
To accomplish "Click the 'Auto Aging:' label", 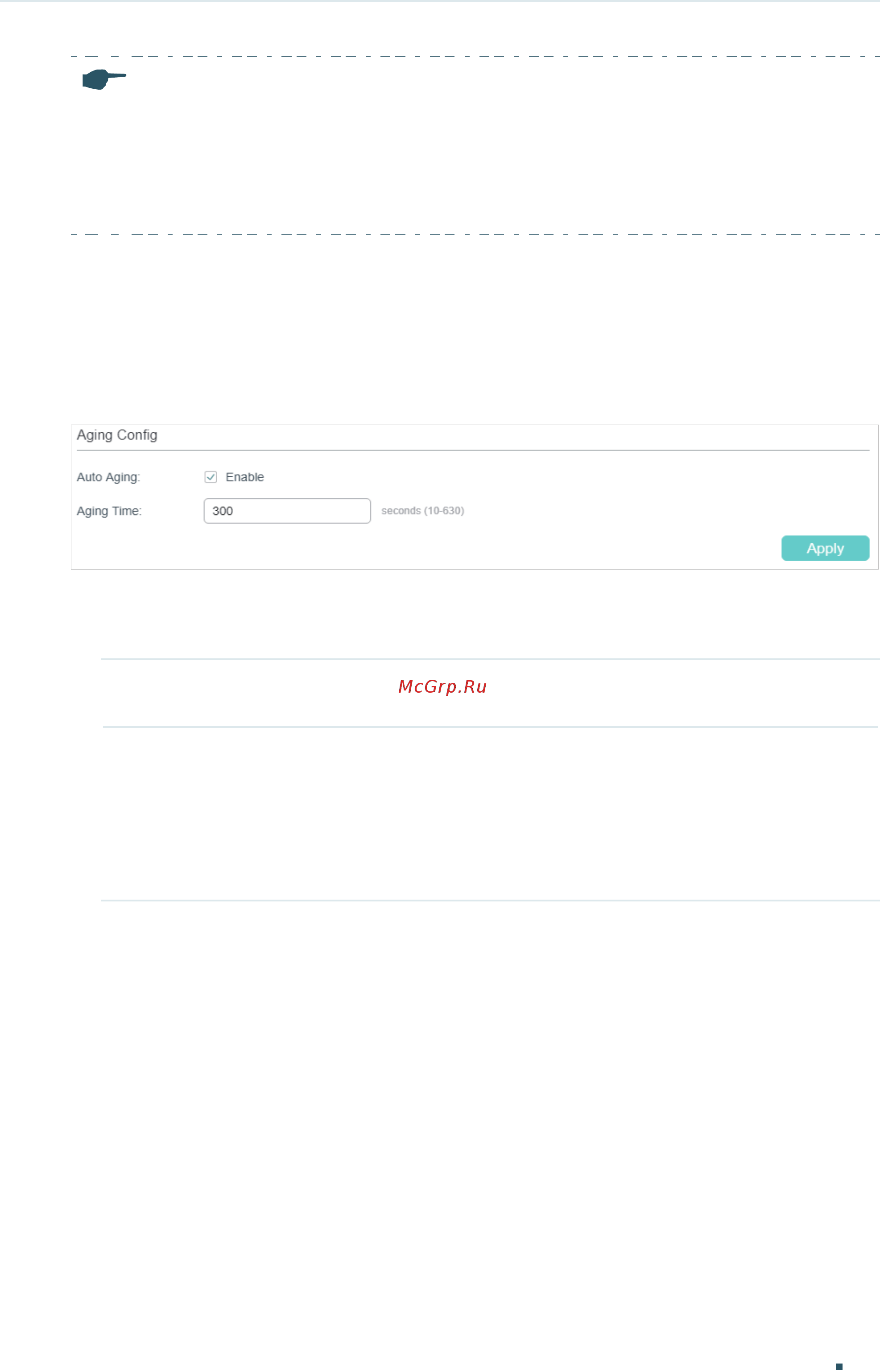I will coord(108,477).
